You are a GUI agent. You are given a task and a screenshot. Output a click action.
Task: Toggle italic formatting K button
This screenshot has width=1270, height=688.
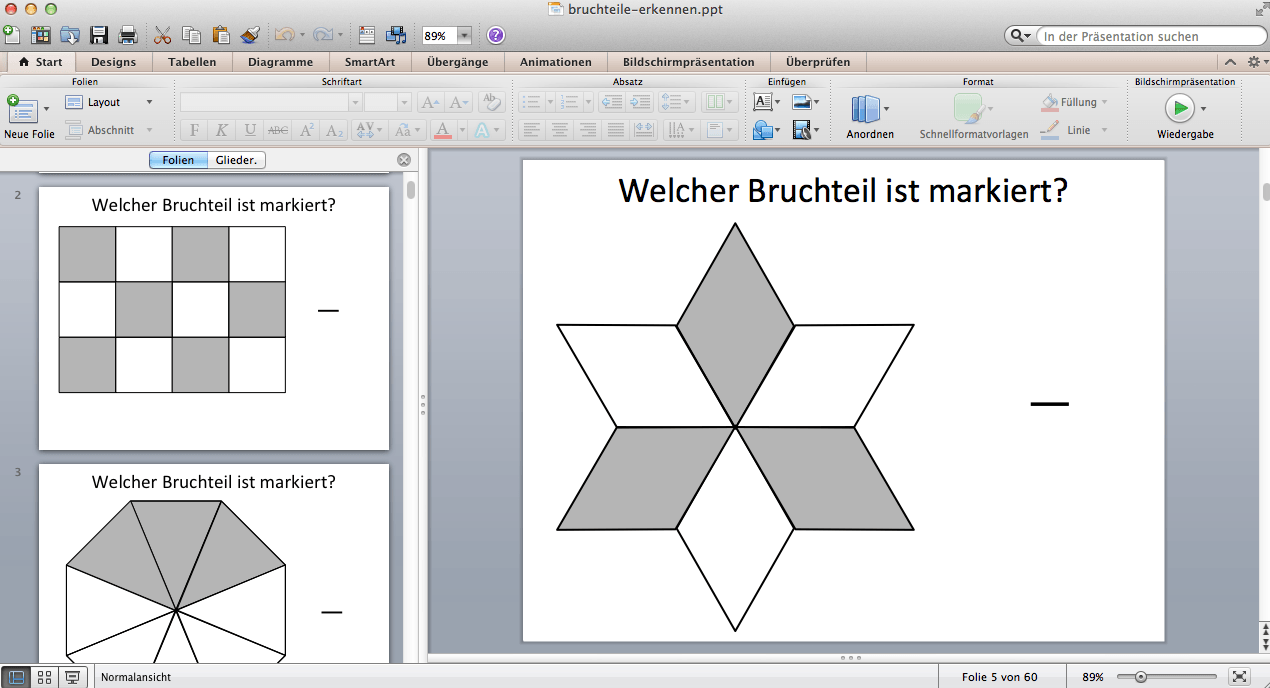(x=222, y=130)
